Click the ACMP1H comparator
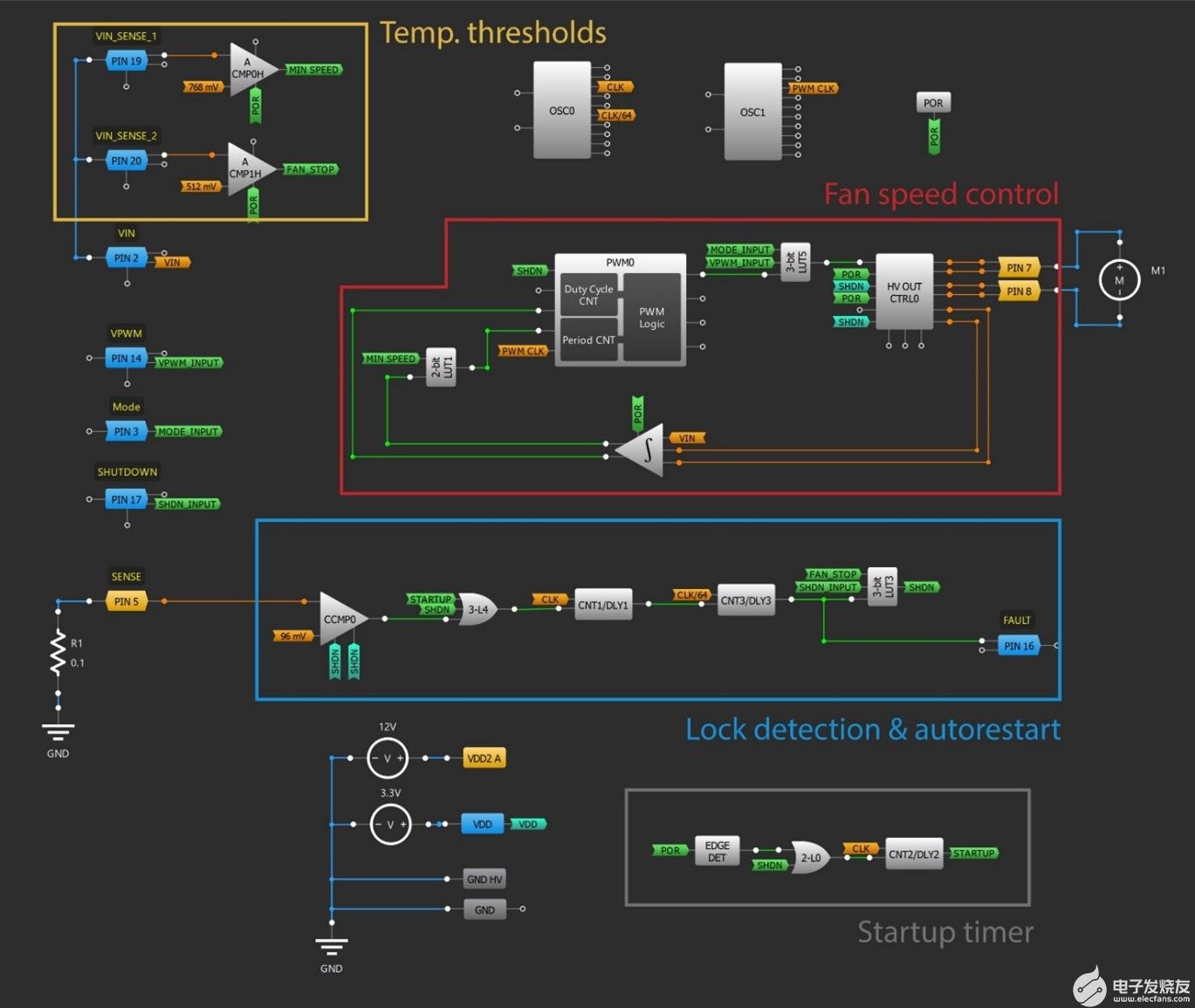 point(251,169)
